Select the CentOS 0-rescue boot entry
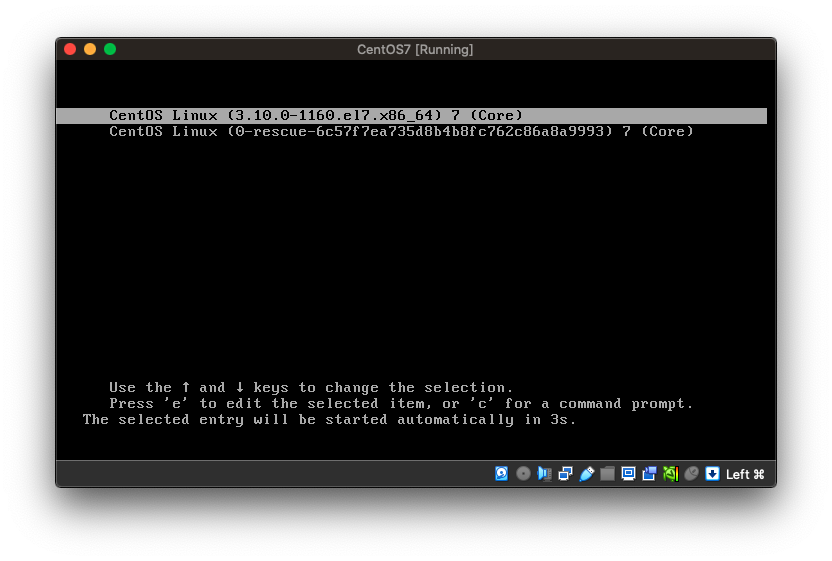This screenshot has height=561, width=832. click(401, 132)
